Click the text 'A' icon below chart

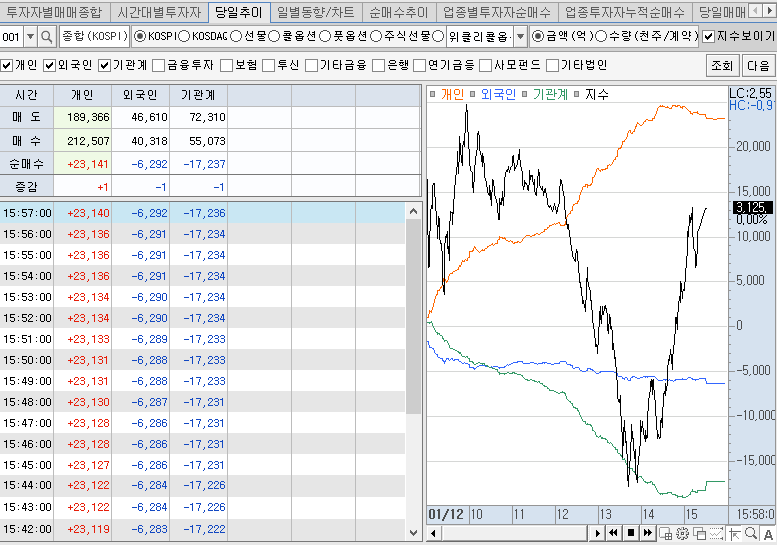coord(767,534)
